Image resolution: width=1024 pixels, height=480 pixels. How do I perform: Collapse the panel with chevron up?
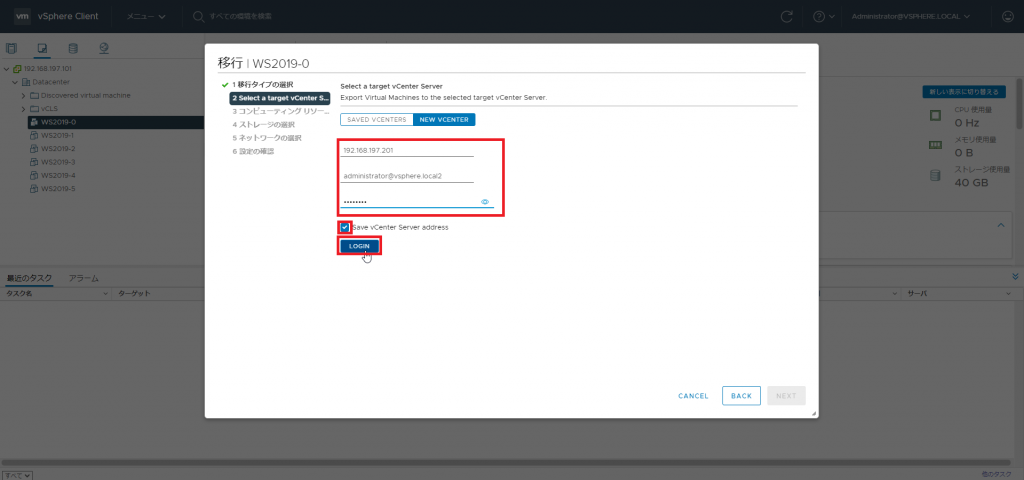pos(1000,225)
